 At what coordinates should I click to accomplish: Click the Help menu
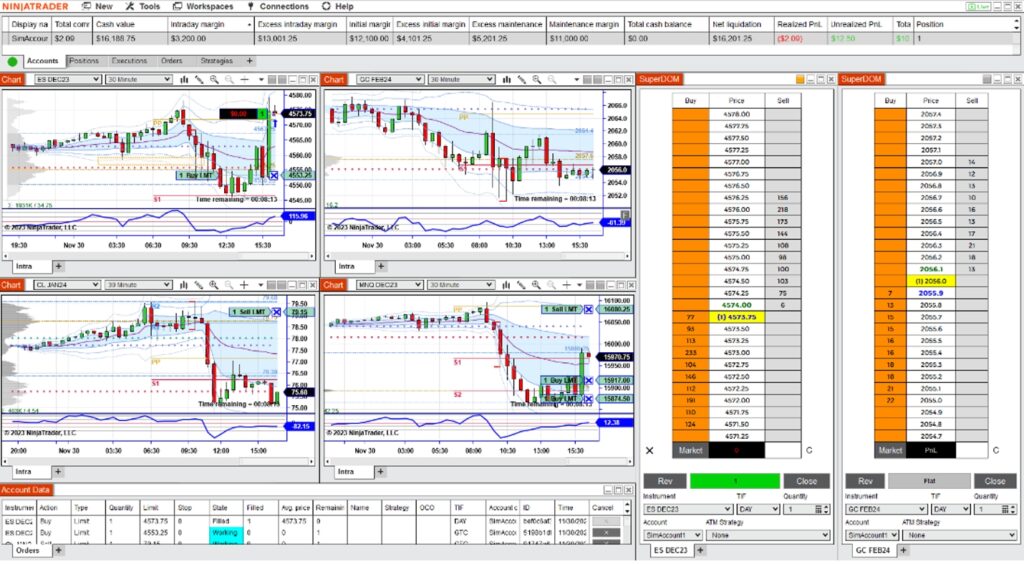338,7
